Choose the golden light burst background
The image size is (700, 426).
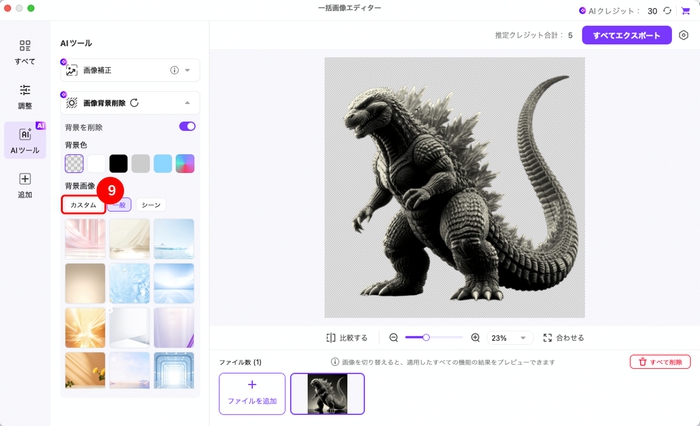click(x=85, y=327)
